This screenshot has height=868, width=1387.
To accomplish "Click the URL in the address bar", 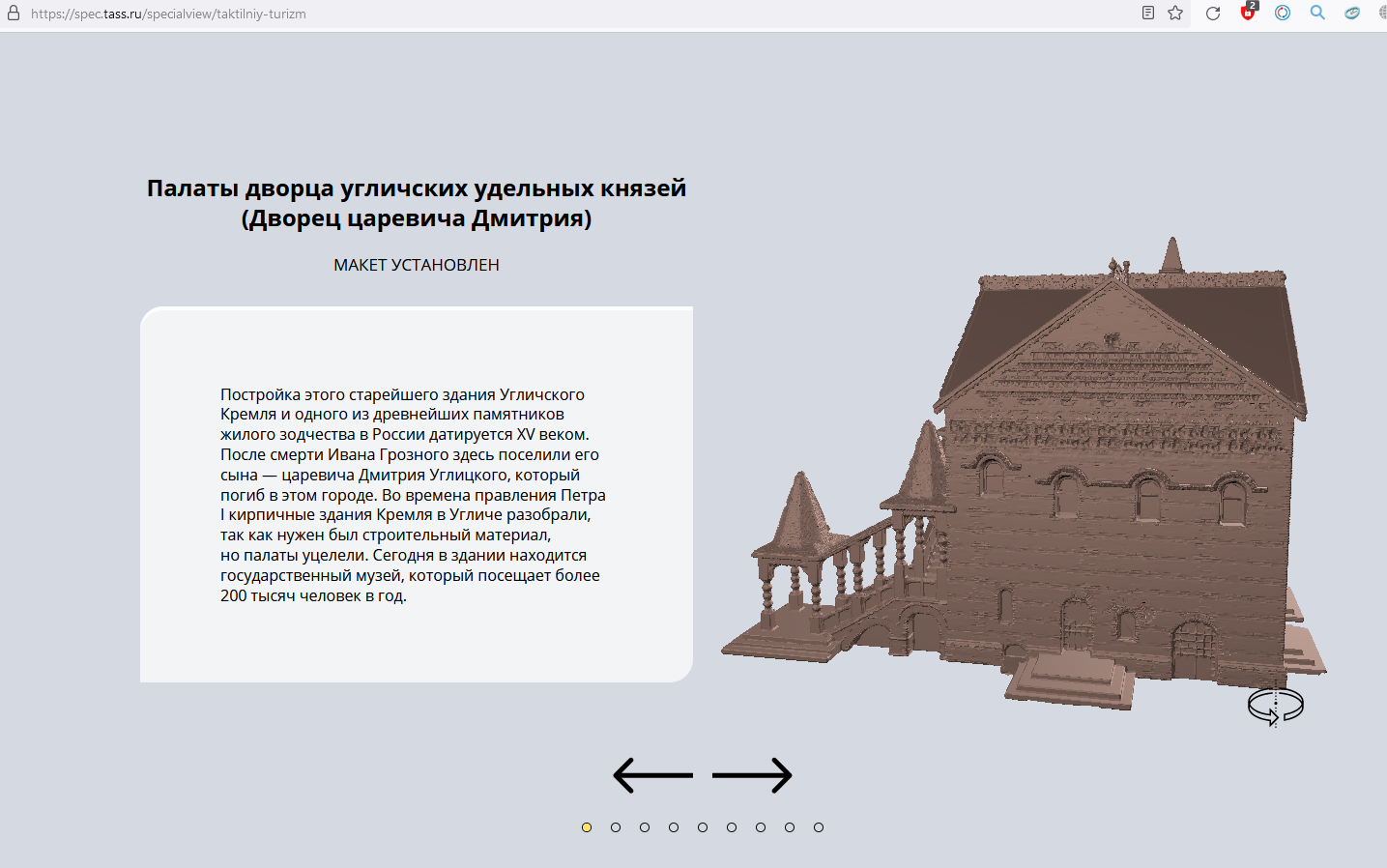I will [168, 14].
